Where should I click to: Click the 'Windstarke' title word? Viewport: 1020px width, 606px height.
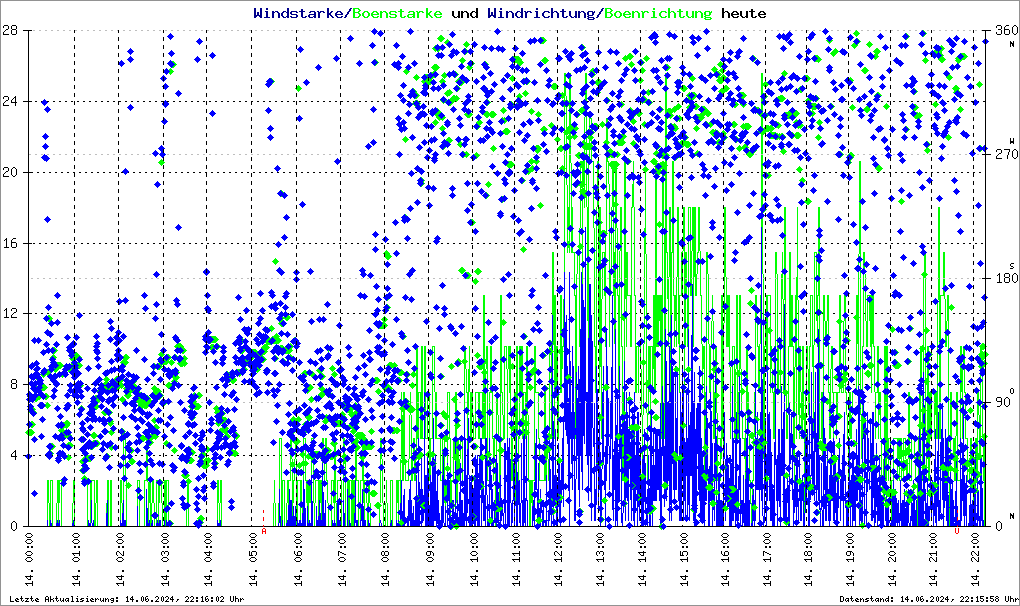pos(297,13)
